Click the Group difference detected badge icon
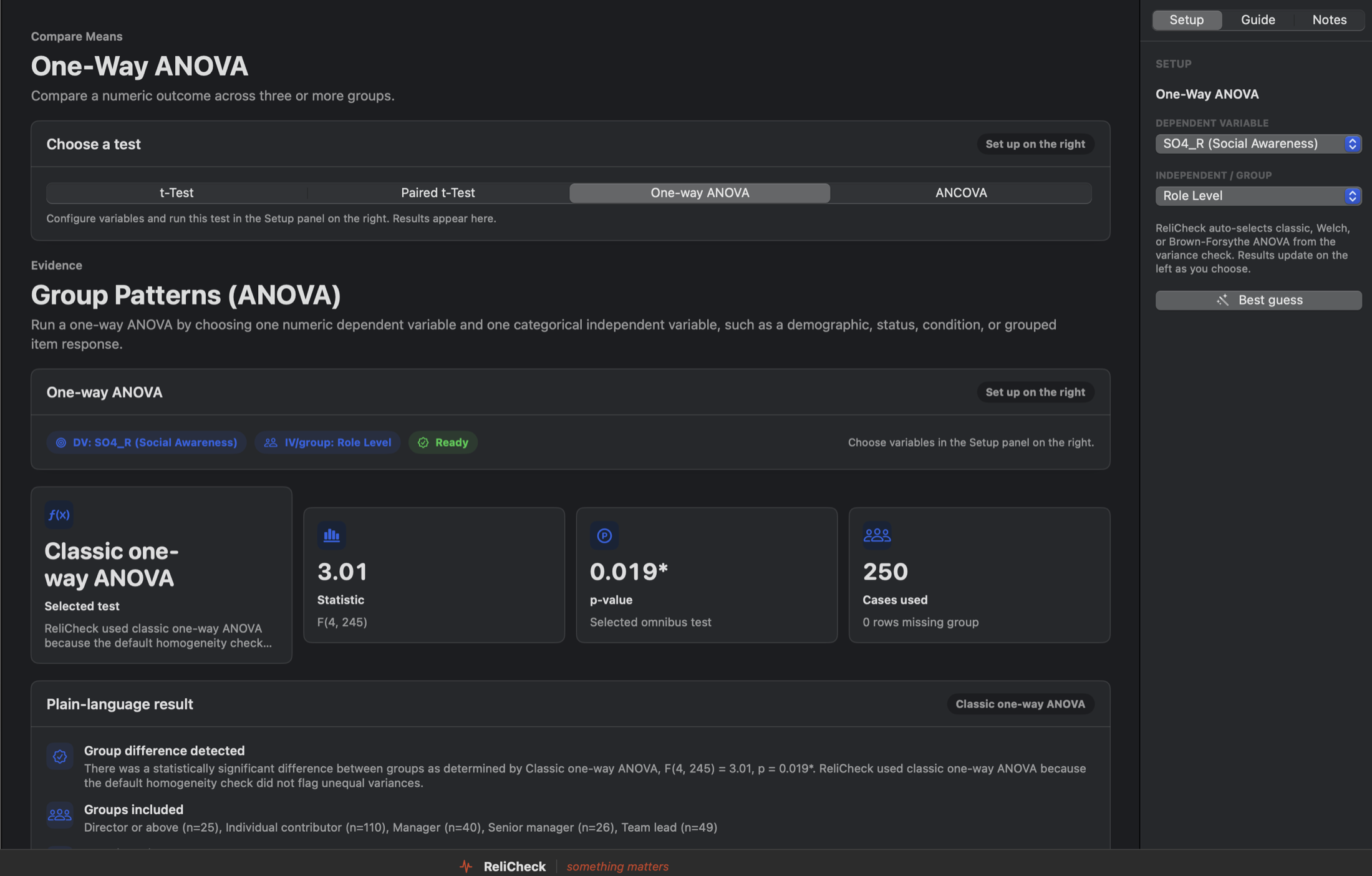Image resolution: width=1372 pixels, height=876 pixels. pos(60,757)
